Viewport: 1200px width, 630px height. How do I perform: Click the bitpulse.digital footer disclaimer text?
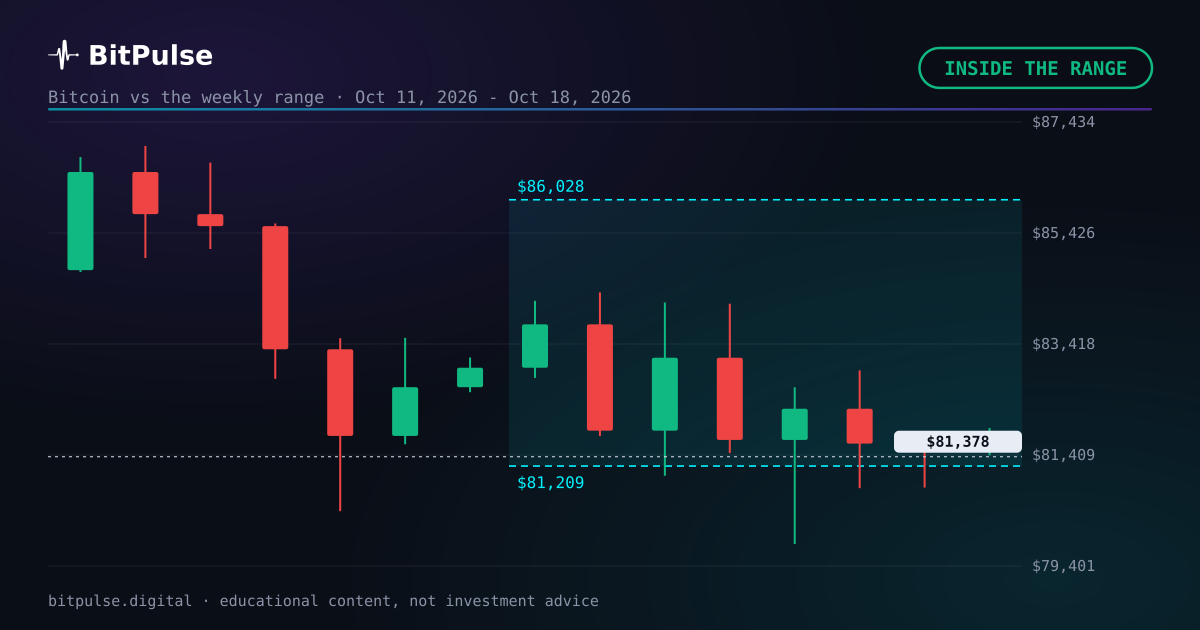pyautogui.click(x=323, y=601)
